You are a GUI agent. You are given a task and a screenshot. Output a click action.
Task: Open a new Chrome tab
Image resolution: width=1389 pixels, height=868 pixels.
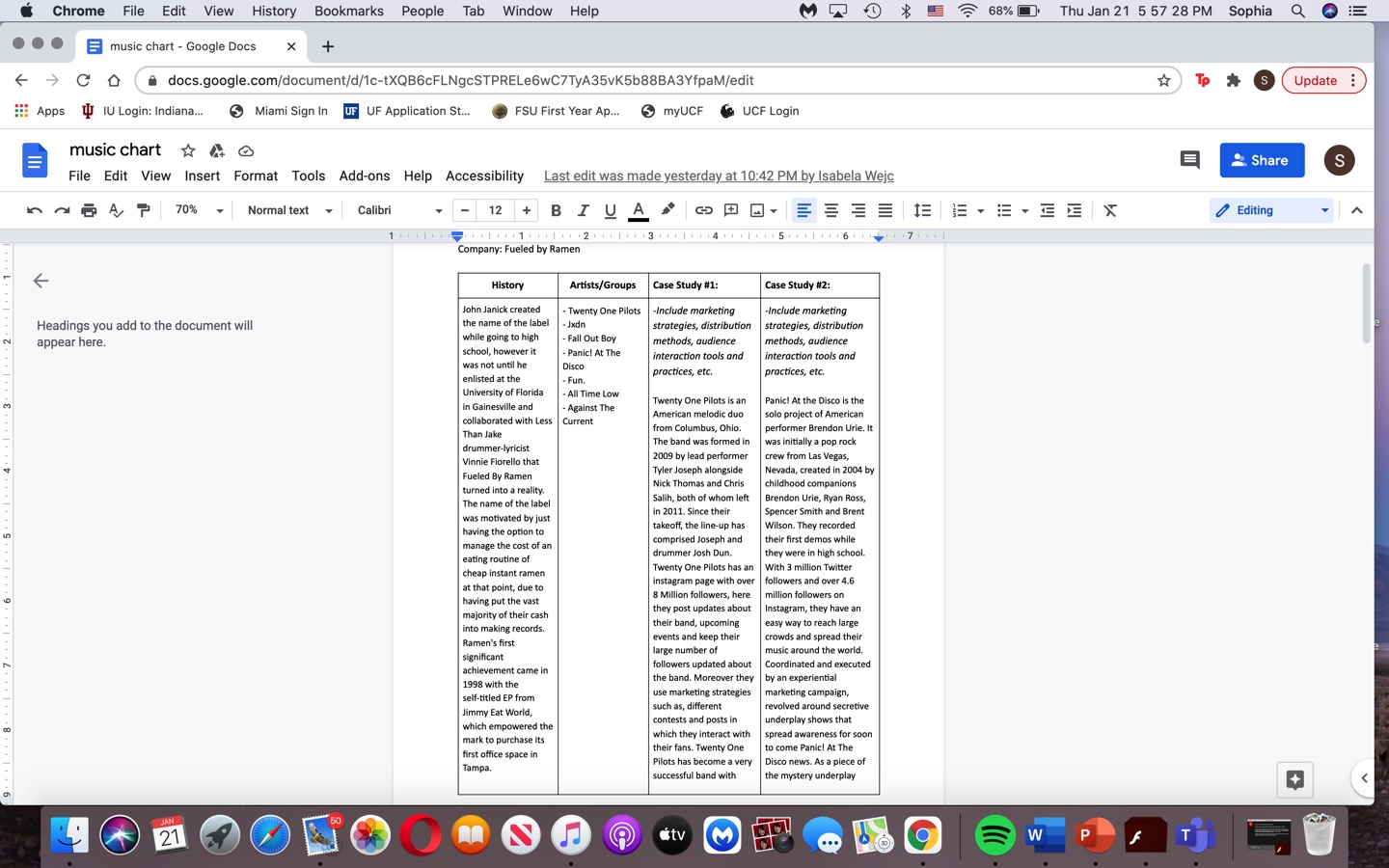pyautogui.click(x=328, y=46)
